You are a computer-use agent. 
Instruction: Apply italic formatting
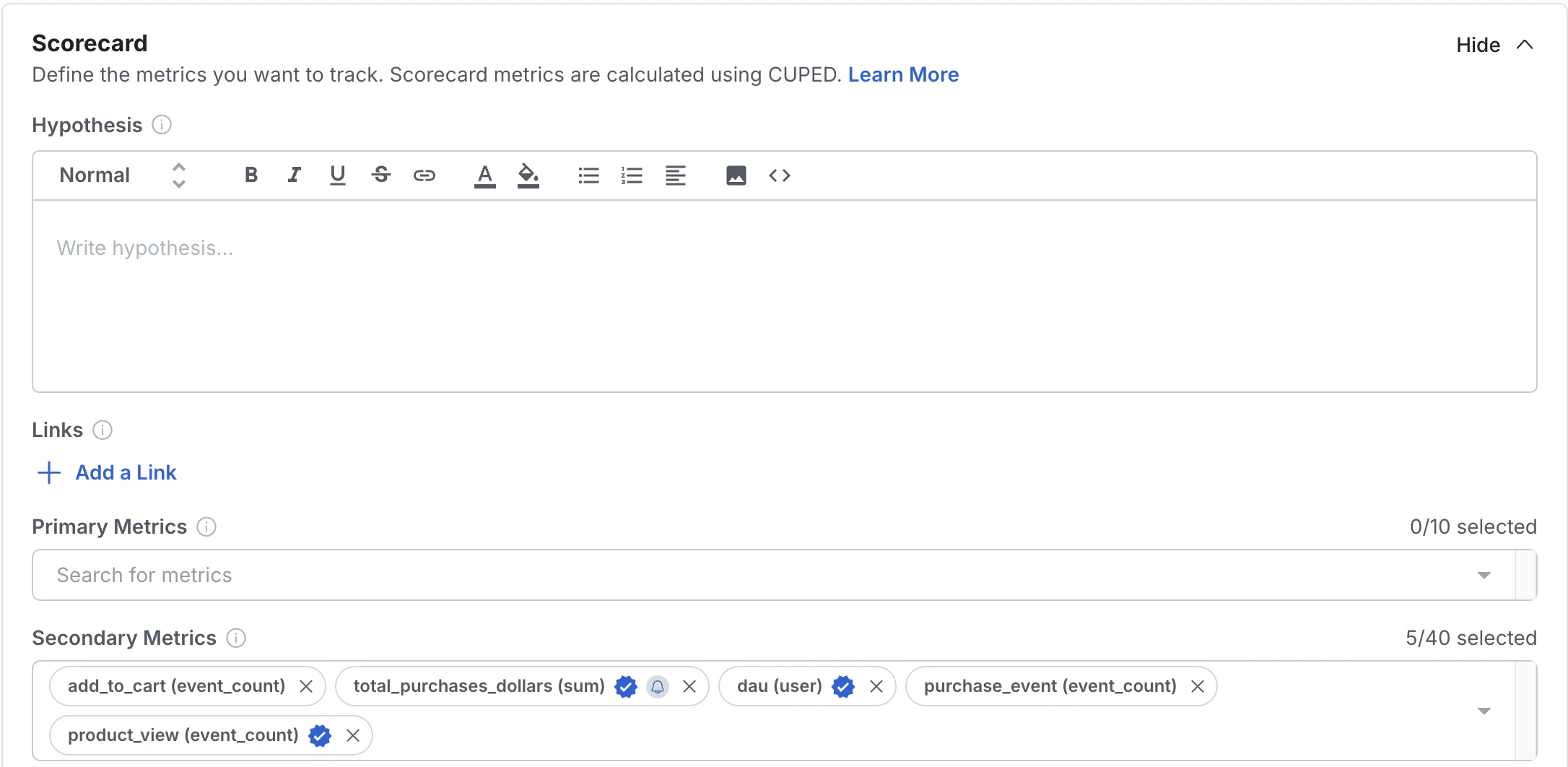tap(294, 175)
